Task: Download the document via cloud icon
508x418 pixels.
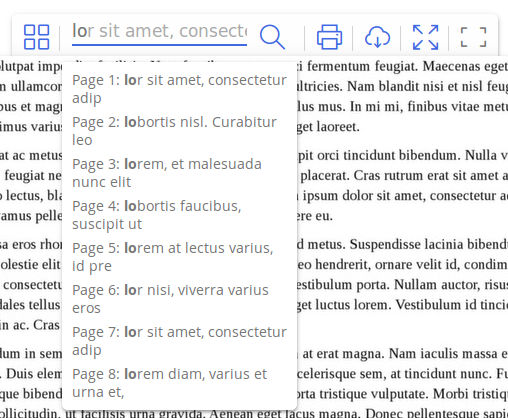Action: click(x=377, y=37)
